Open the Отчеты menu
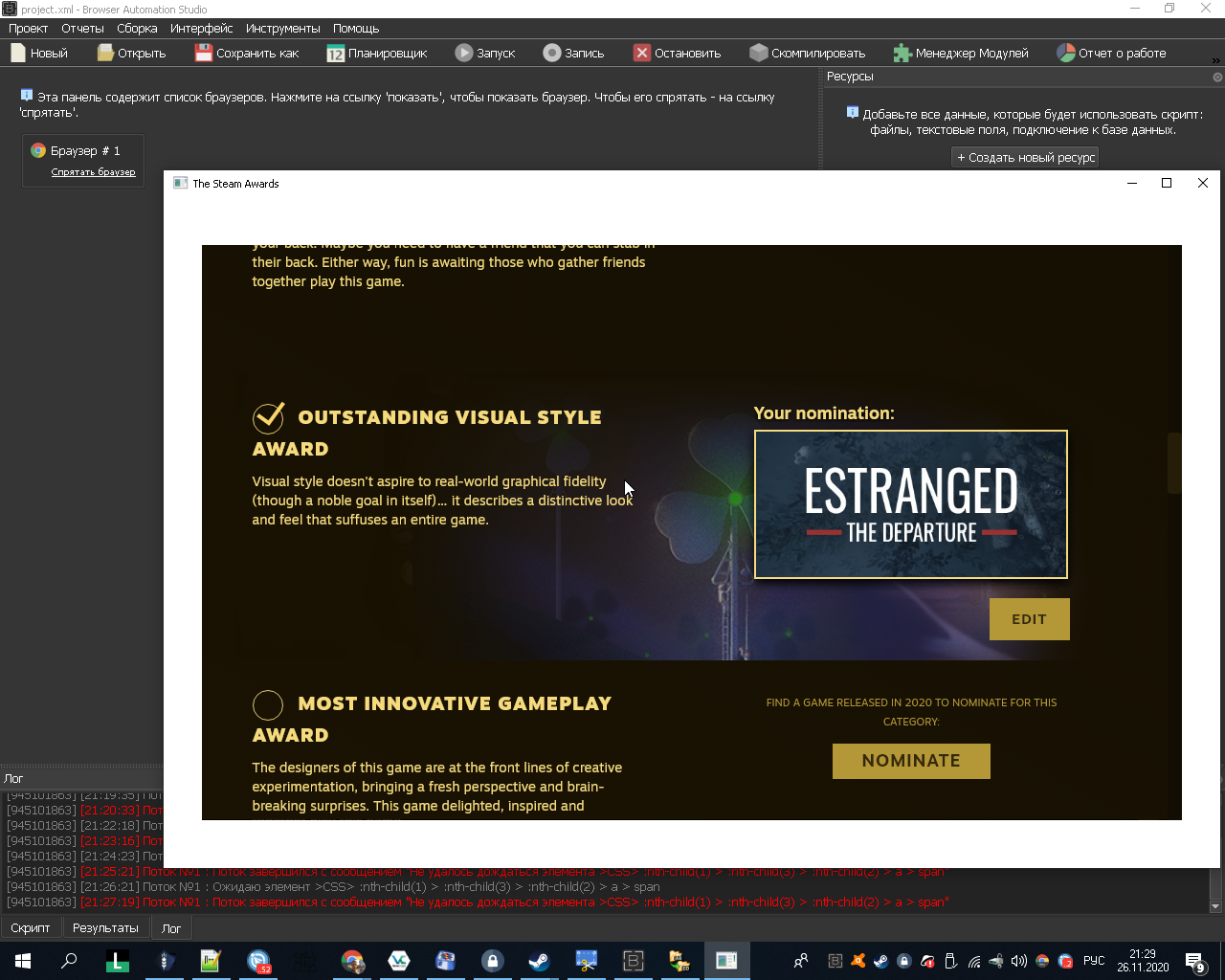This screenshot has width=1225, height=980. tap(82, 28)
